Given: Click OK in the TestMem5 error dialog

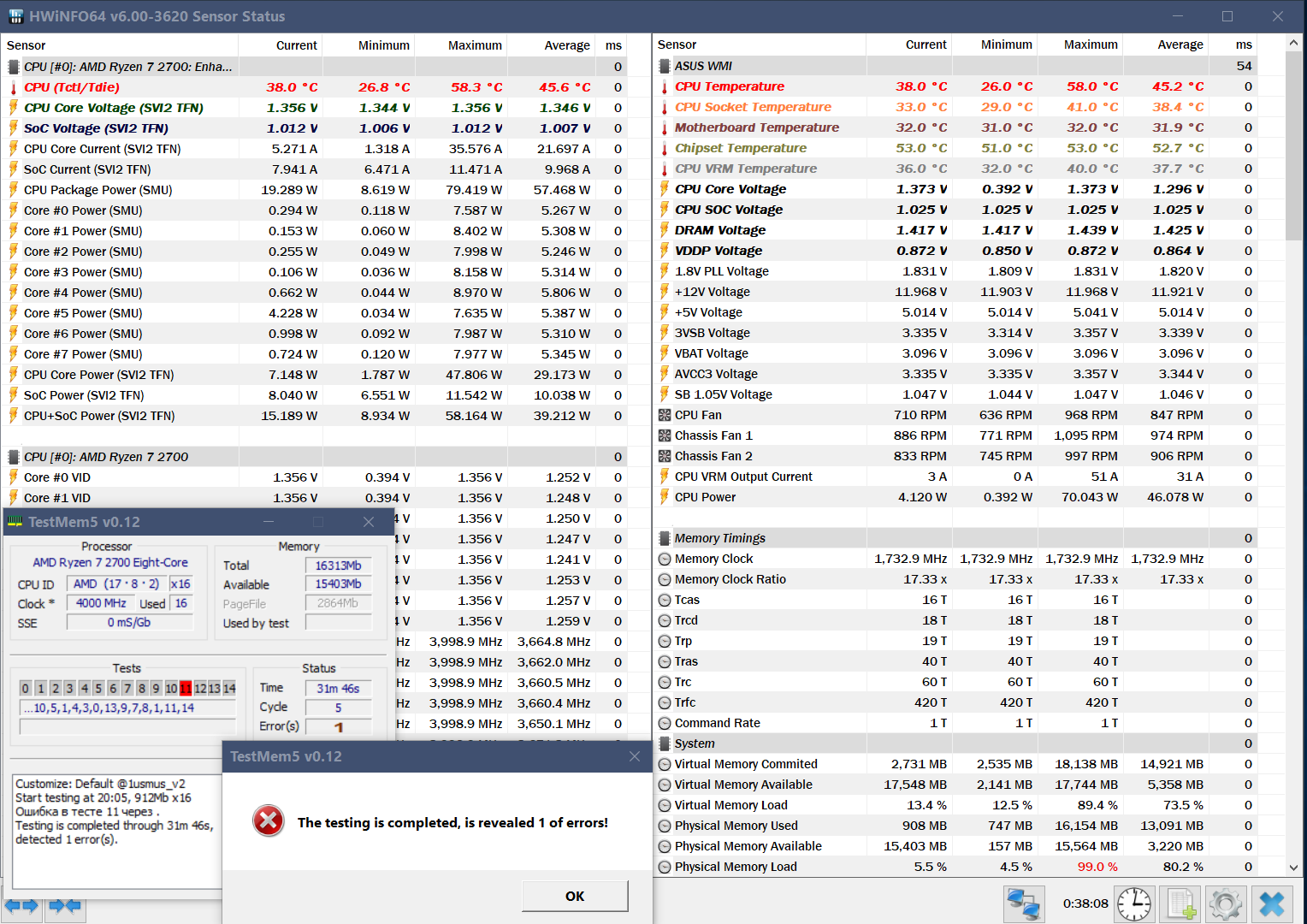Looking at the screenshot, I should click(x=575, y=896).
